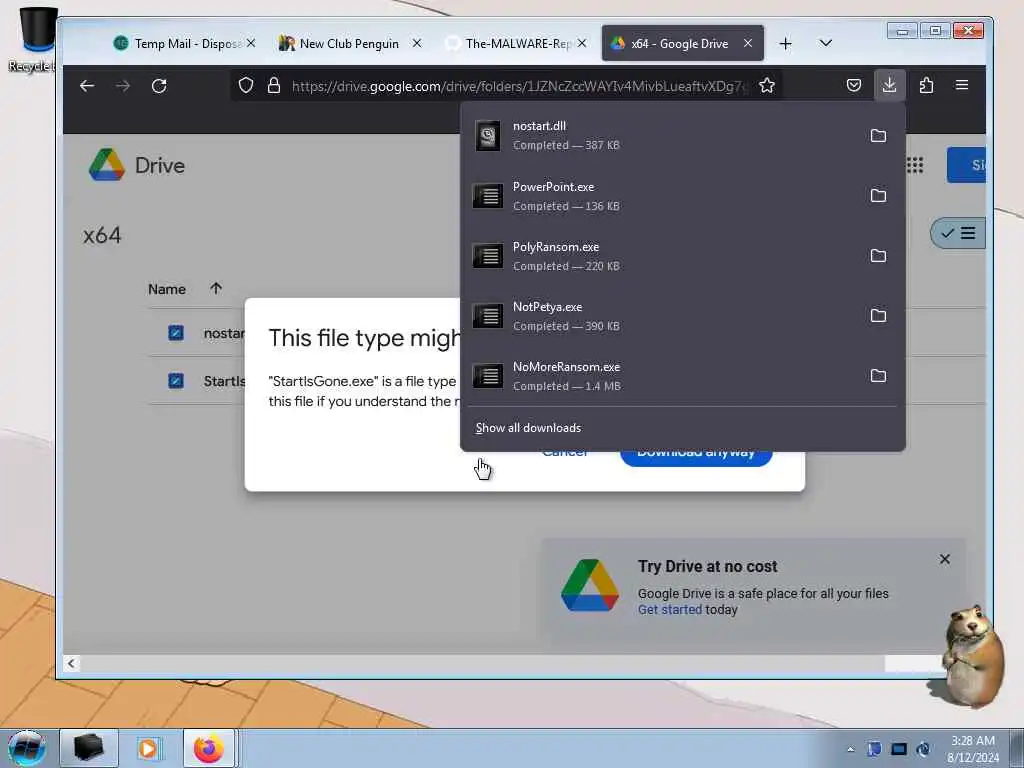Uncheck the nostart file checkbox

coord(176,333)
